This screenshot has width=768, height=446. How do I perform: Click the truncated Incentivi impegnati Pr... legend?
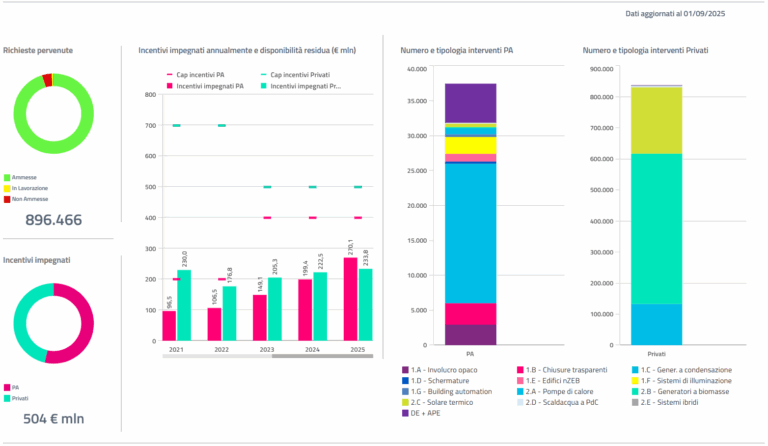[x=301, y=86]
